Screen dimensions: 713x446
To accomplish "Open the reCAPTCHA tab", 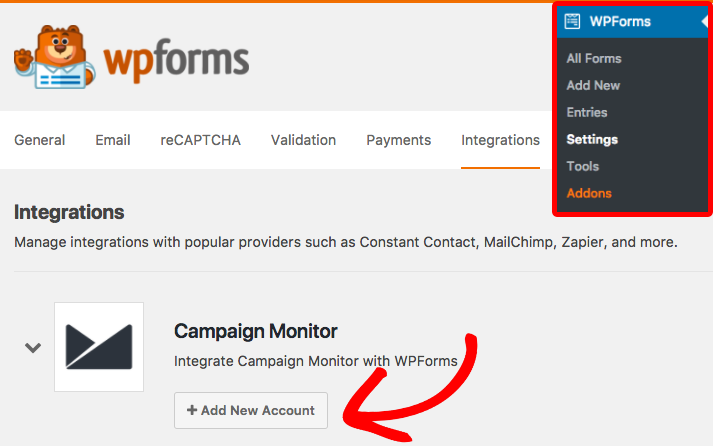I will point(201,140).
